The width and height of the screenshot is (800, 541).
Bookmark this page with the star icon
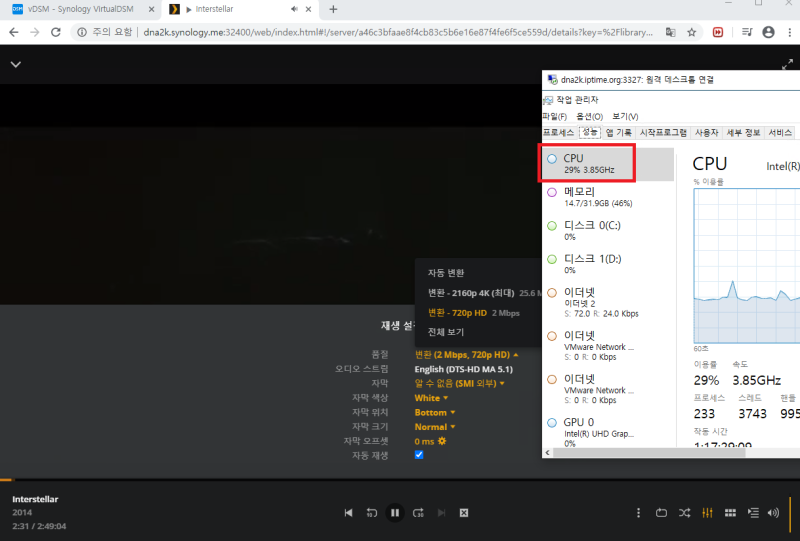tap(691, 32)
